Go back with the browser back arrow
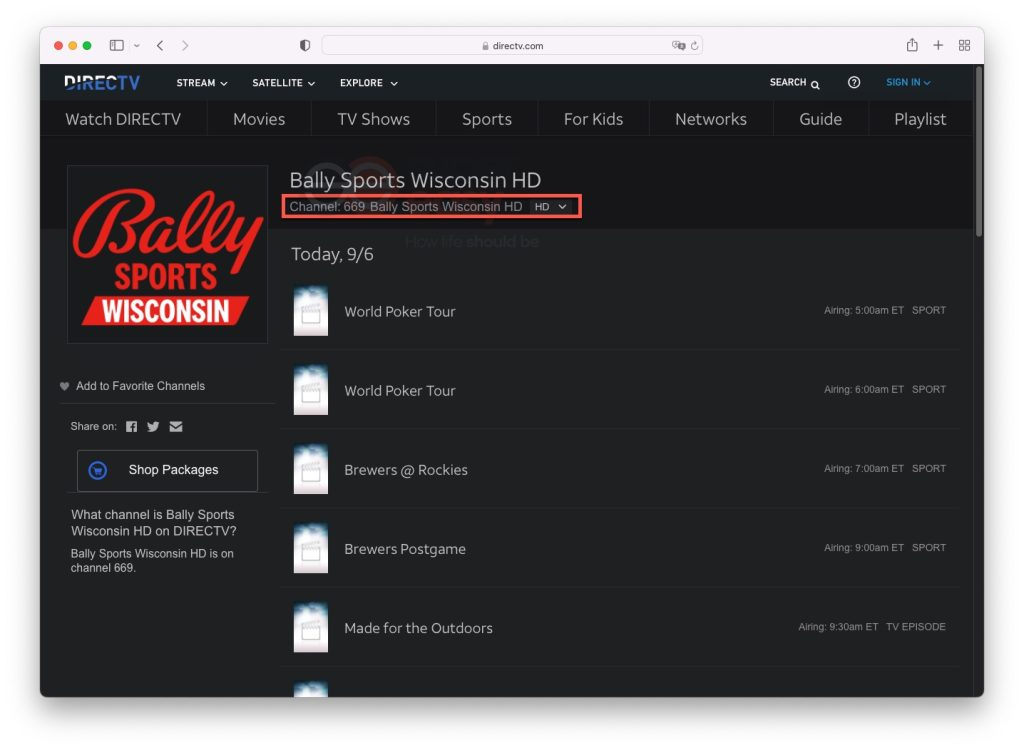Screen dimensions: 1024x750 coord(160,45)
